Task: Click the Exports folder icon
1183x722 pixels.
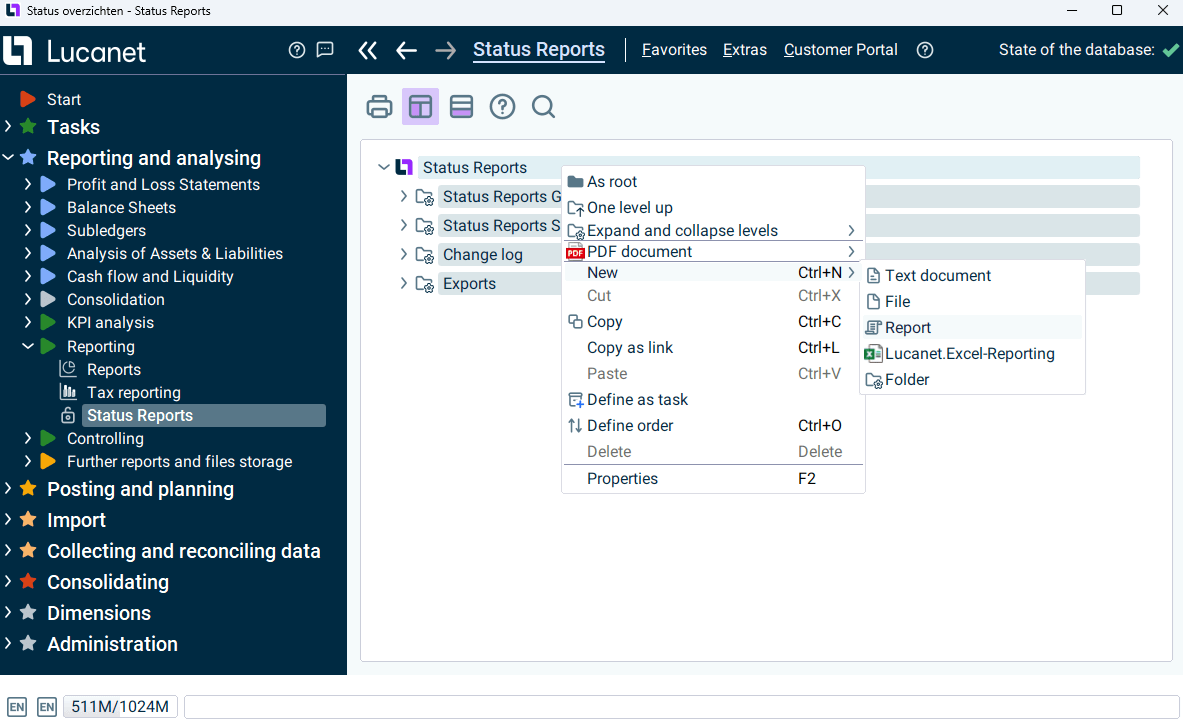Action: tap(425, 284)
